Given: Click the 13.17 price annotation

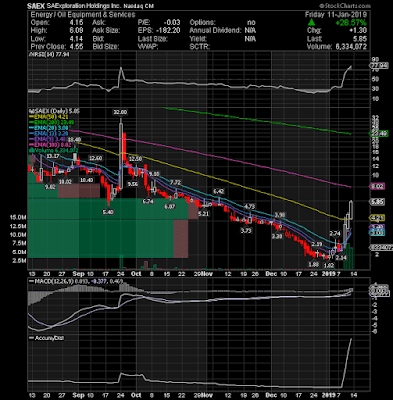Looking at the screenshot, I should click(x=53, y=156).
